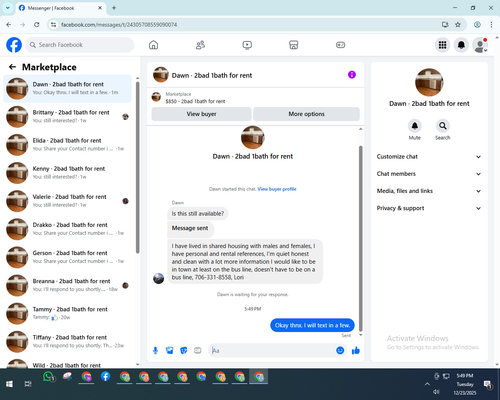This screenshot has width=500, height=400.
Task: Choose a sticker icon in composer
Action: [x=184, y=350]
